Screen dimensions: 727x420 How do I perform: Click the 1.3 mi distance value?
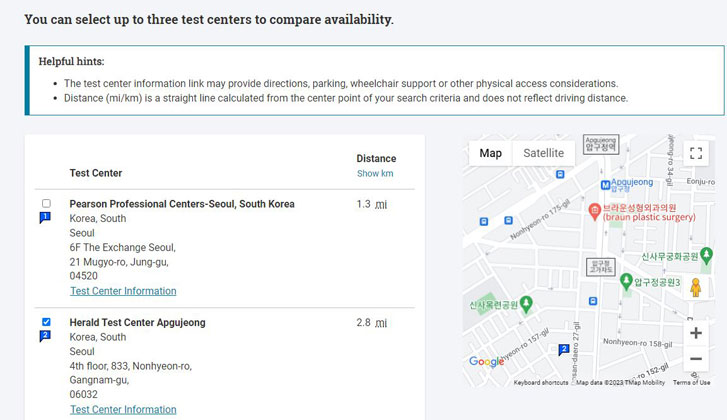371,204
